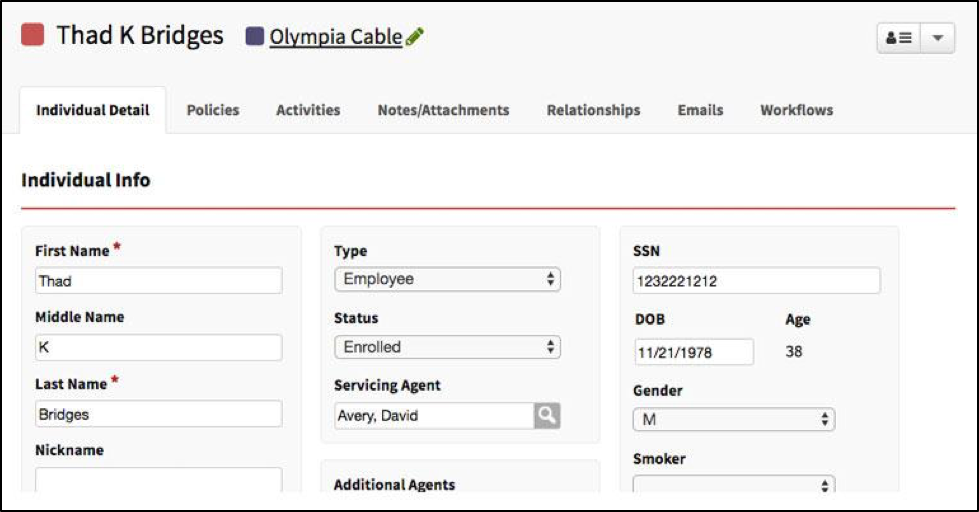
Task: Go to the Notes/Attachments tab
Action: coord(443,110)
